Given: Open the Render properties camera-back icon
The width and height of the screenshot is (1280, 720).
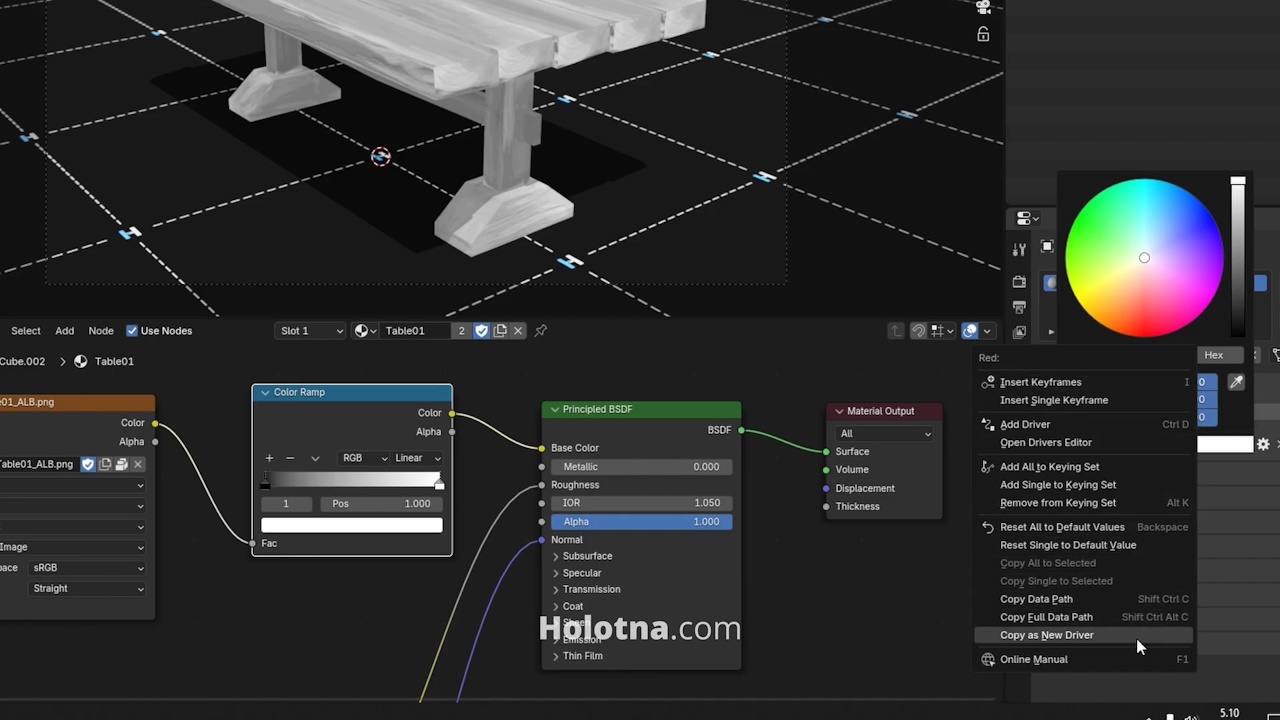Looking at the screenshot, I should [x=1019, y=282].
